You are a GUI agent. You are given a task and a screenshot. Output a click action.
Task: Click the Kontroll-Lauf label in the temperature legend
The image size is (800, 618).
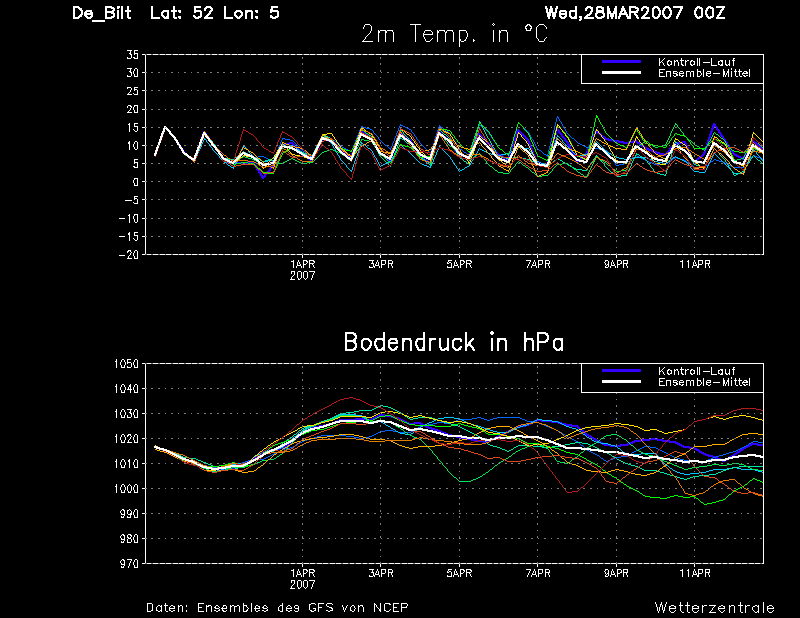click(696, 62)
